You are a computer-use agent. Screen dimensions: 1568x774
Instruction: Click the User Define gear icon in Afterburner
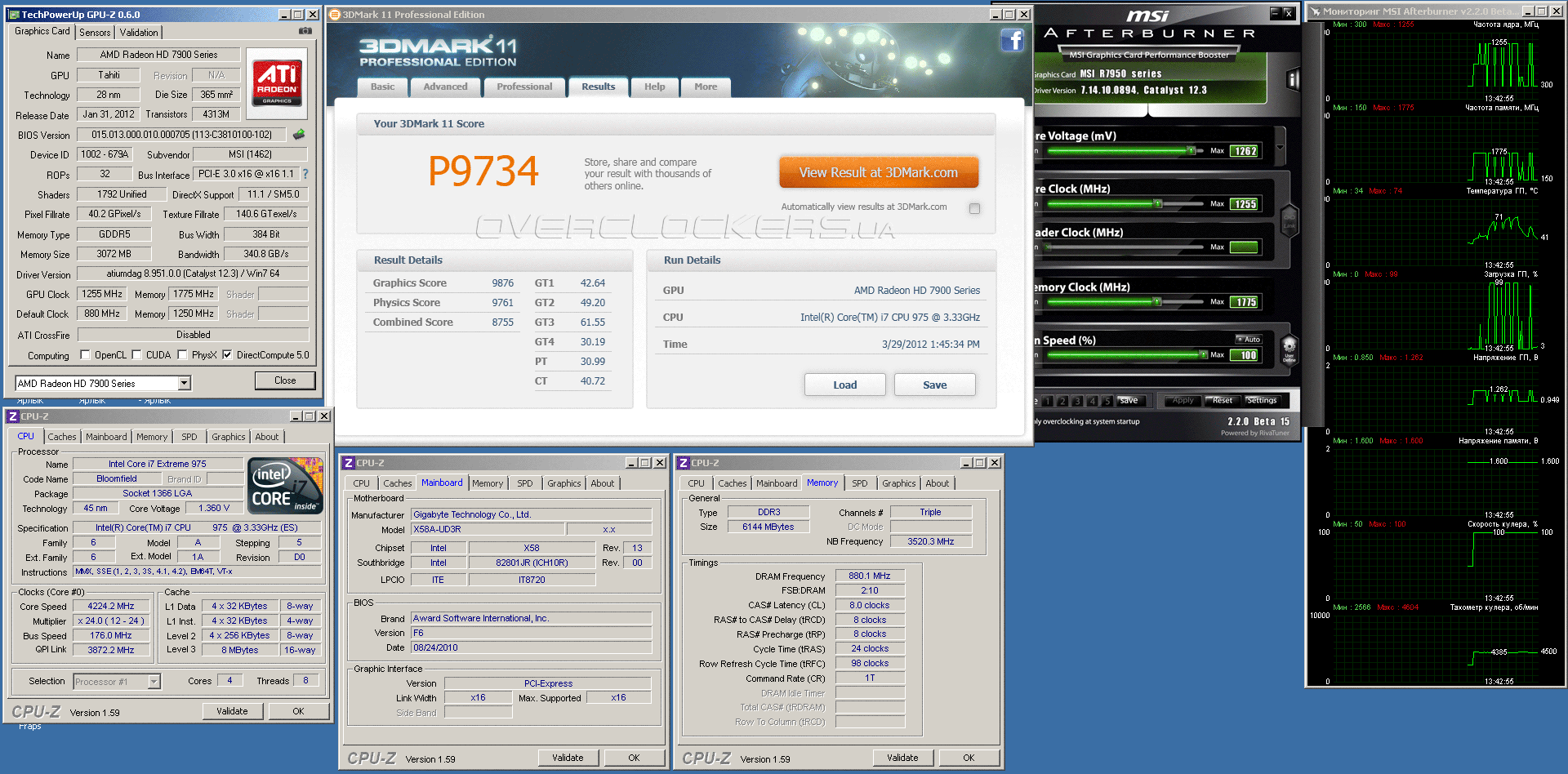(1290, 349)
